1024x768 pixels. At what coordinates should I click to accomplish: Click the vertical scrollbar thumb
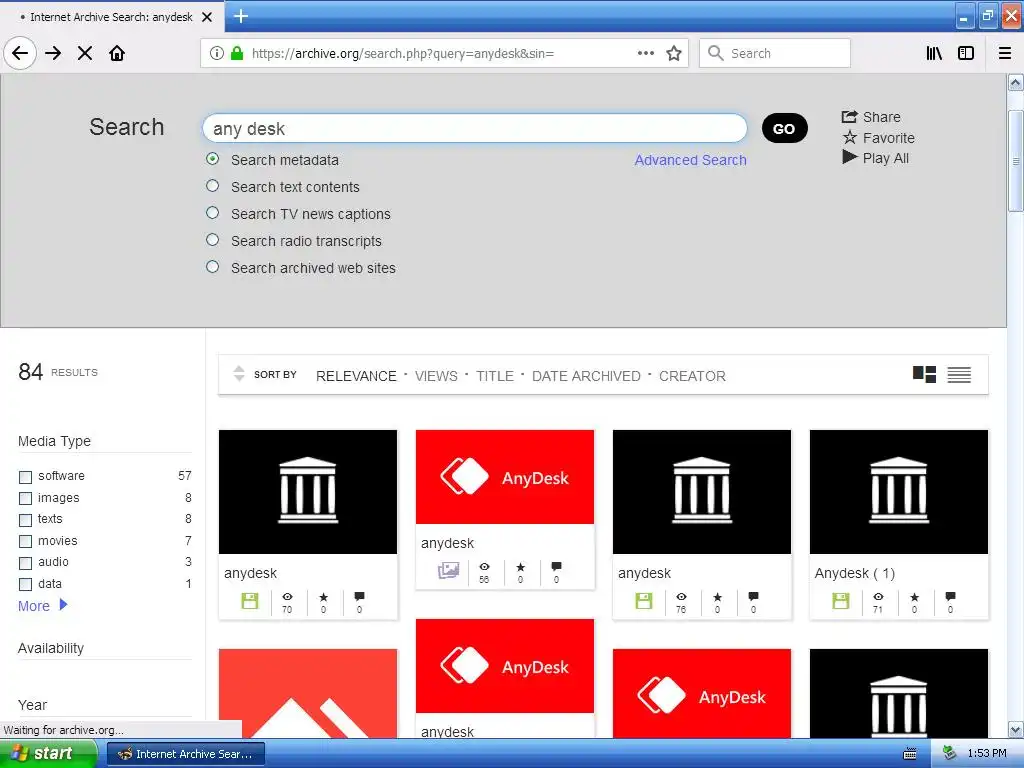[x=1016, y=161]
